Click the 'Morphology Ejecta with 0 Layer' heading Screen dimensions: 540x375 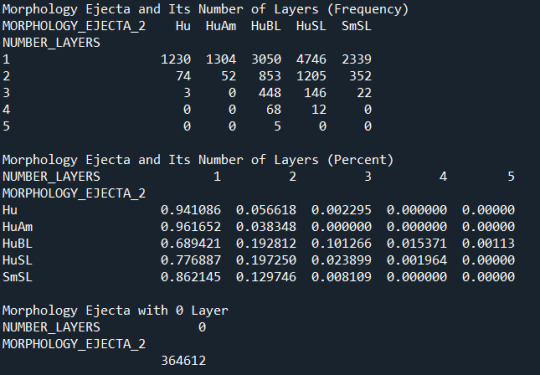(115, 311)
